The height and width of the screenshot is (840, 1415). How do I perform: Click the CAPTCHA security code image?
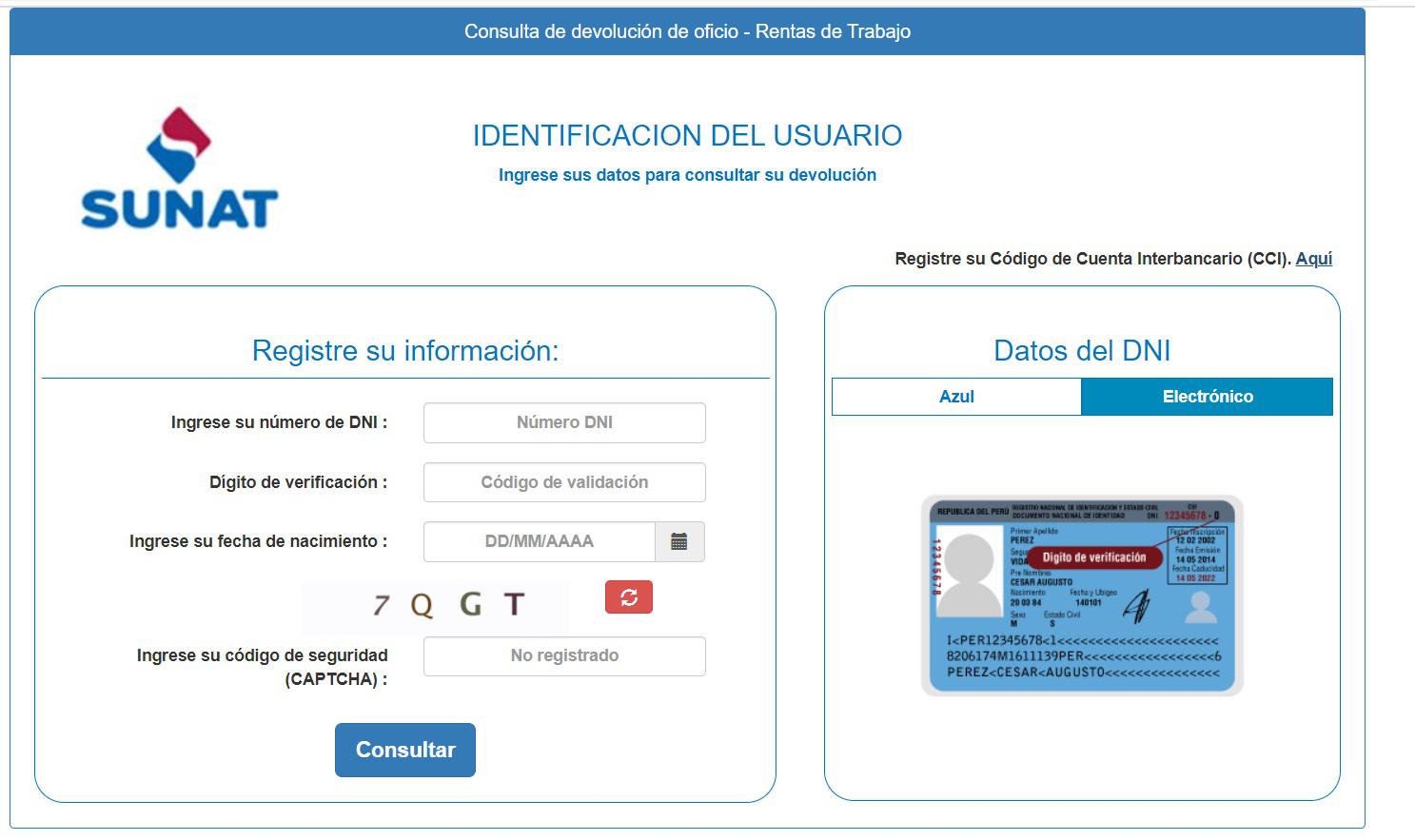pyautogui.click(x=436, y=605)
